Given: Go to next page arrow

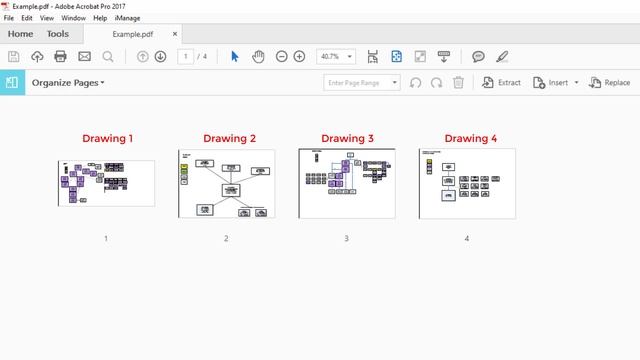Looking at the screenshot, I should [x=160, y=56].
